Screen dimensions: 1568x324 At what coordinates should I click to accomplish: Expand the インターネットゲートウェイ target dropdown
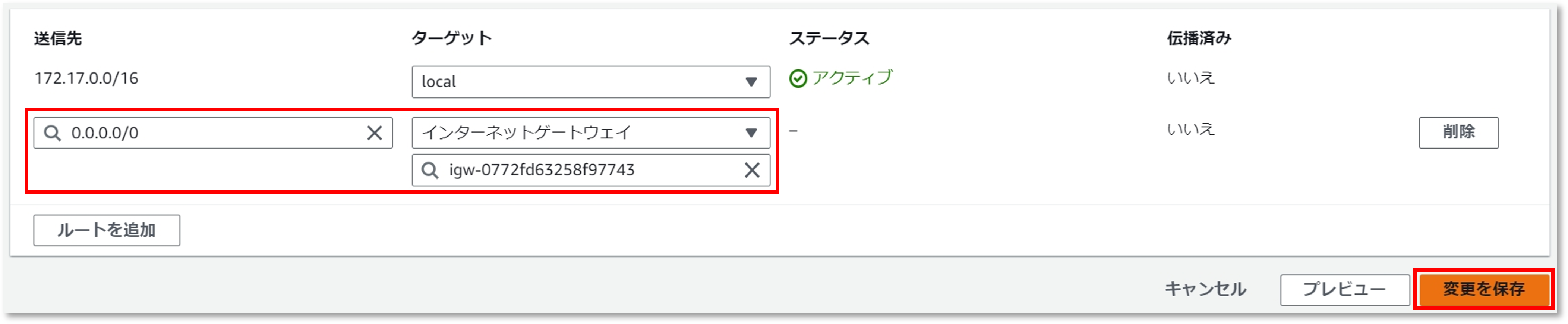click(x=590, y=133)
